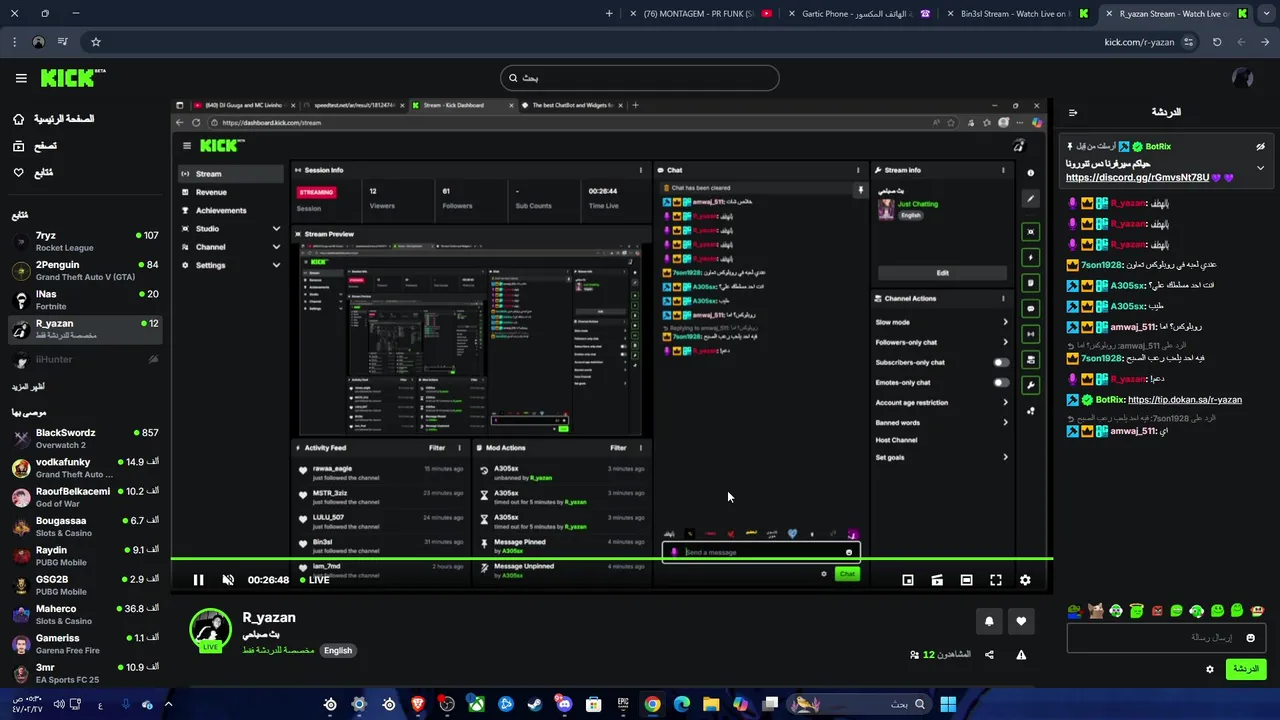Hide the pinned BotRix message
This screenshot has width=1280, height=720.
[x=1260, y=146]
